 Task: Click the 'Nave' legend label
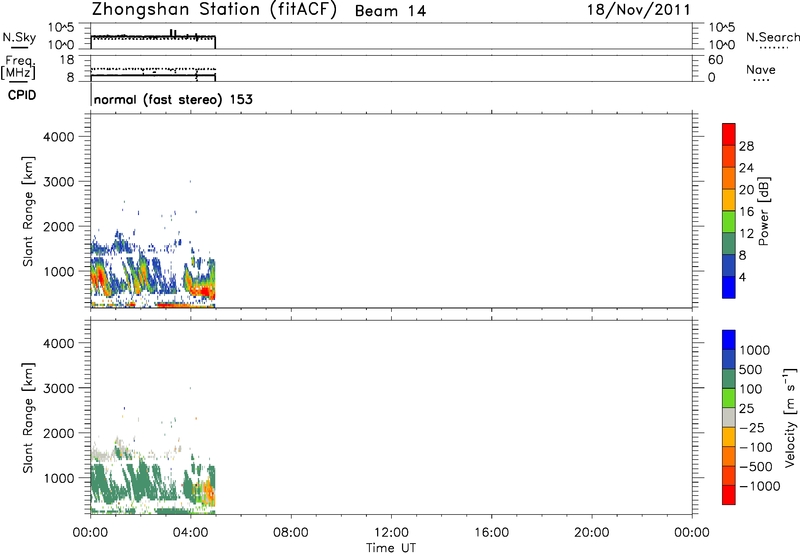point(761,70)
